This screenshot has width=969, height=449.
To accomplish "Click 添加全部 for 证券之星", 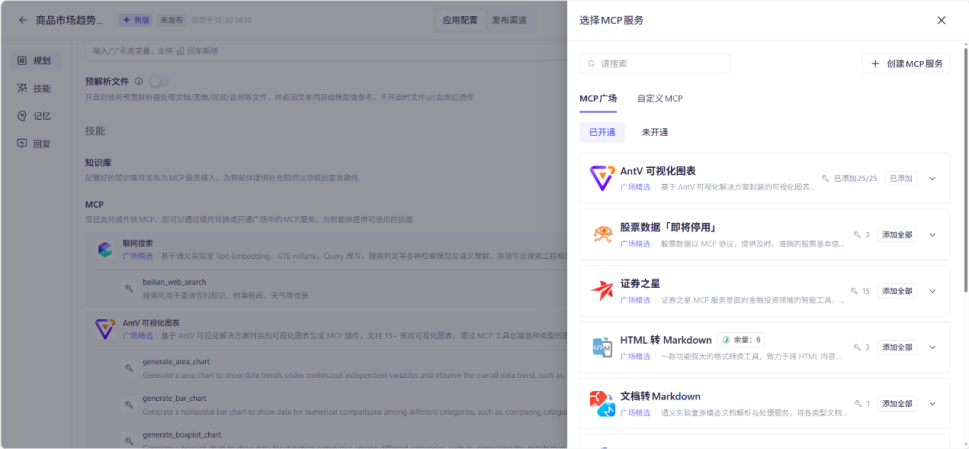I will coord(897,291).
